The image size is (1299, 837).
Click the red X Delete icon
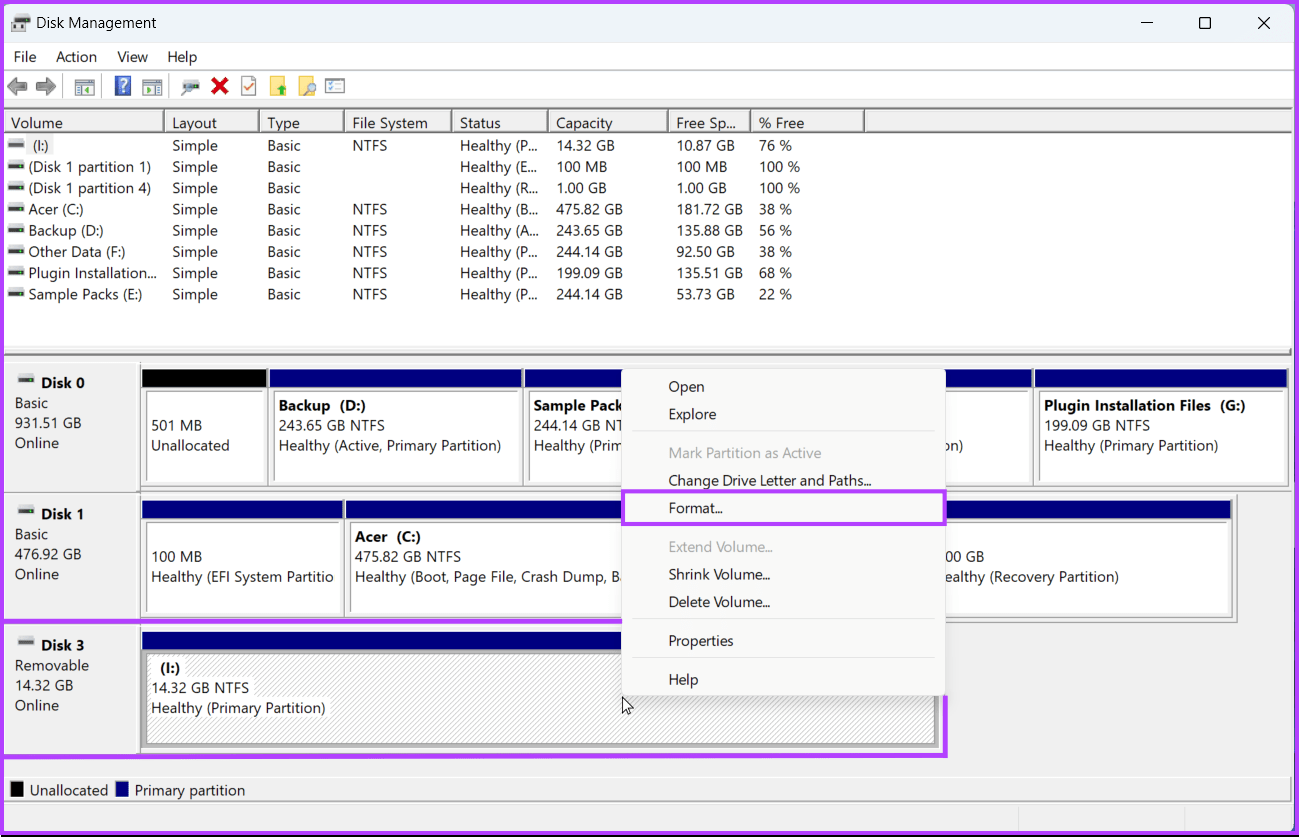(220, 87)
